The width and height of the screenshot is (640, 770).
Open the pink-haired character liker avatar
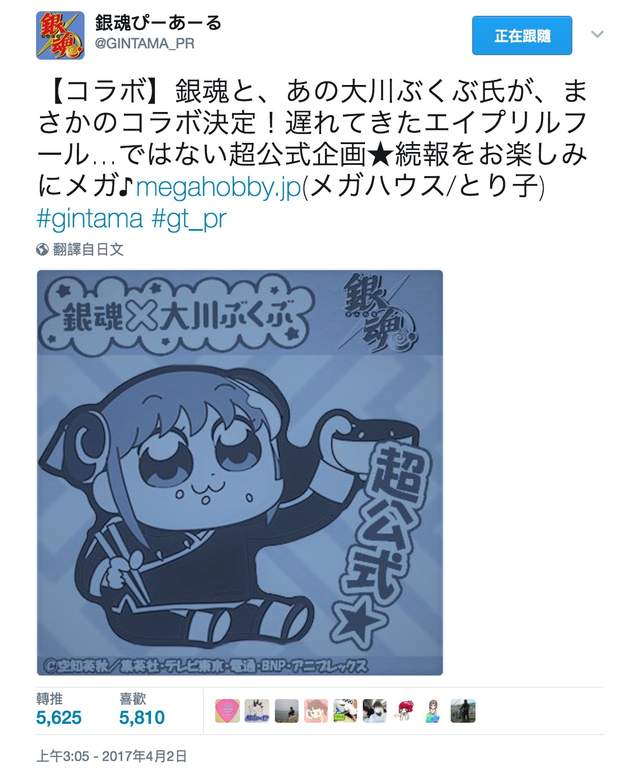click(316, 711)
